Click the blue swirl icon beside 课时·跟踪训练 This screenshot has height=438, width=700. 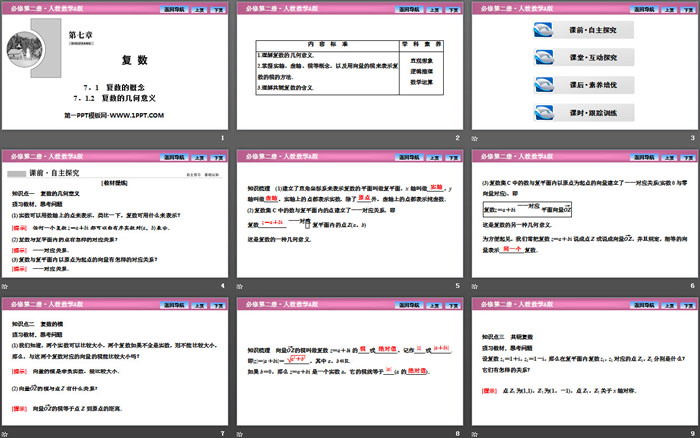pyautogui.click(x=544, y=113)
